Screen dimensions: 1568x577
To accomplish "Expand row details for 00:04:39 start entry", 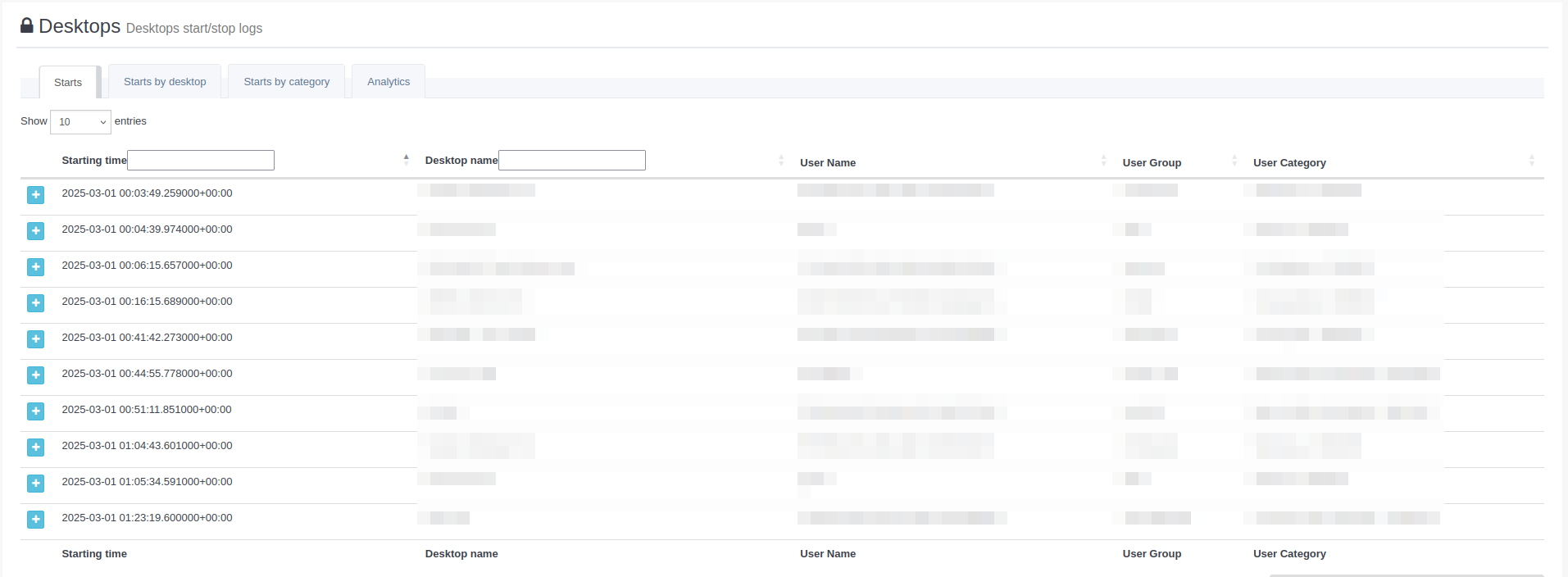I will pos(35,231).
